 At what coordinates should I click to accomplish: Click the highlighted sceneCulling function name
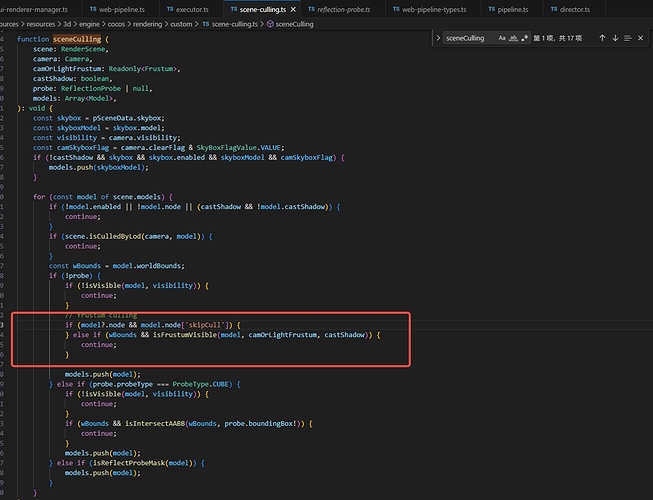77,39
